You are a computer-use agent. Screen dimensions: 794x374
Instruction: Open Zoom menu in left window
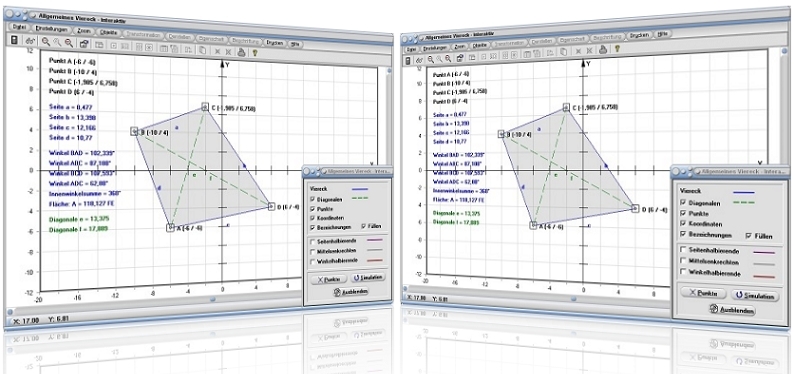point(84,31)
